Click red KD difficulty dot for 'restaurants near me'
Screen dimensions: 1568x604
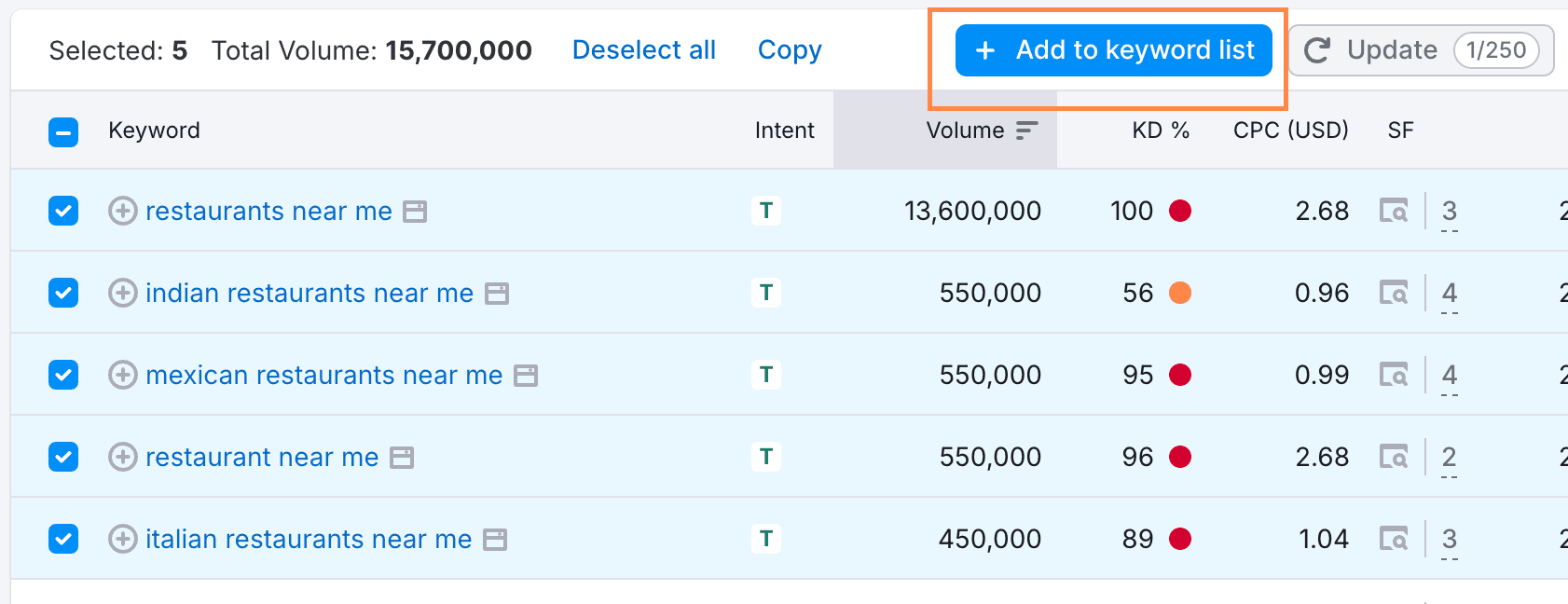click(x=1180, y=212)
